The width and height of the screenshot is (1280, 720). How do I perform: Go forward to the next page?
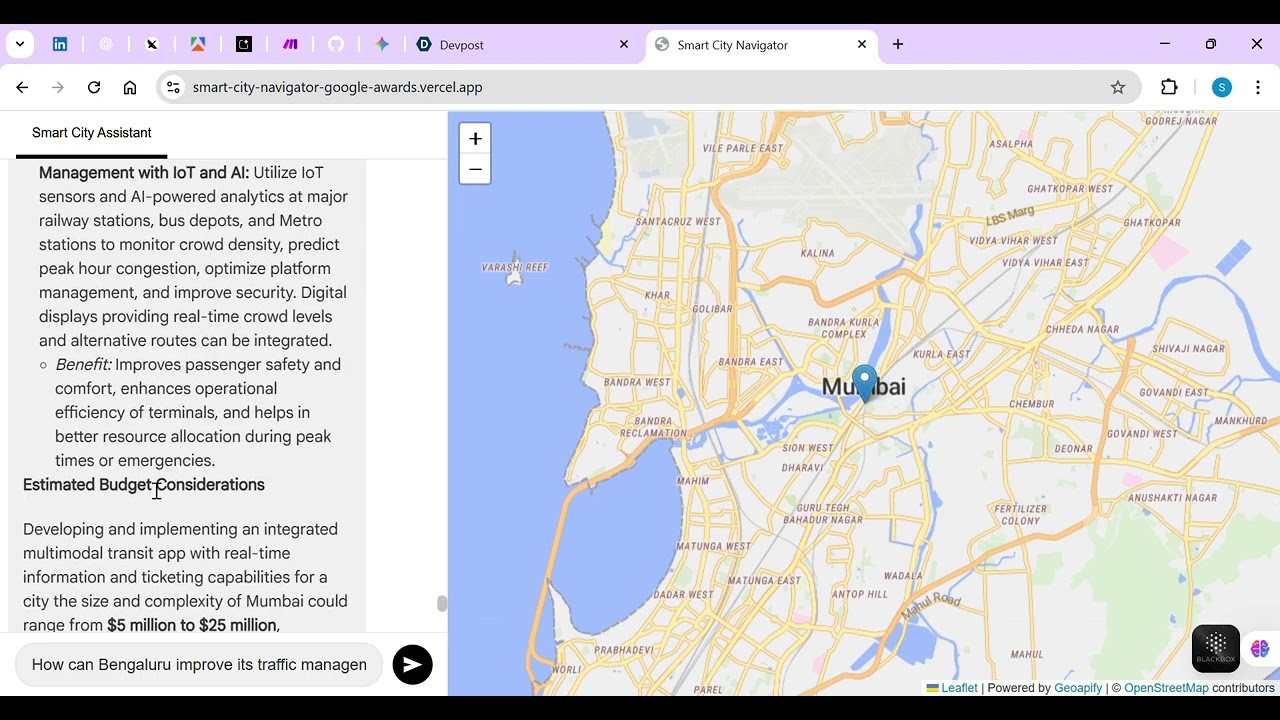point(58,87)
